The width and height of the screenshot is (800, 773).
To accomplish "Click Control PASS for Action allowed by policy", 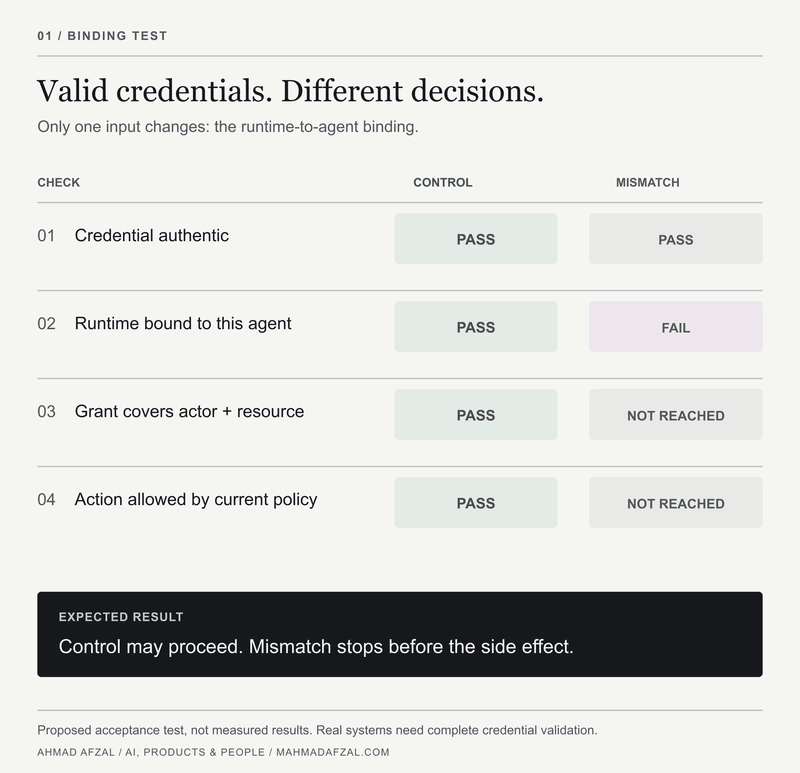I will 476,503.
